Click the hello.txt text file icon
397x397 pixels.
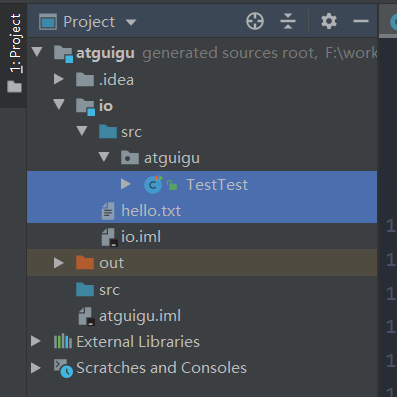pyautogui.click(x=108, y=211)
